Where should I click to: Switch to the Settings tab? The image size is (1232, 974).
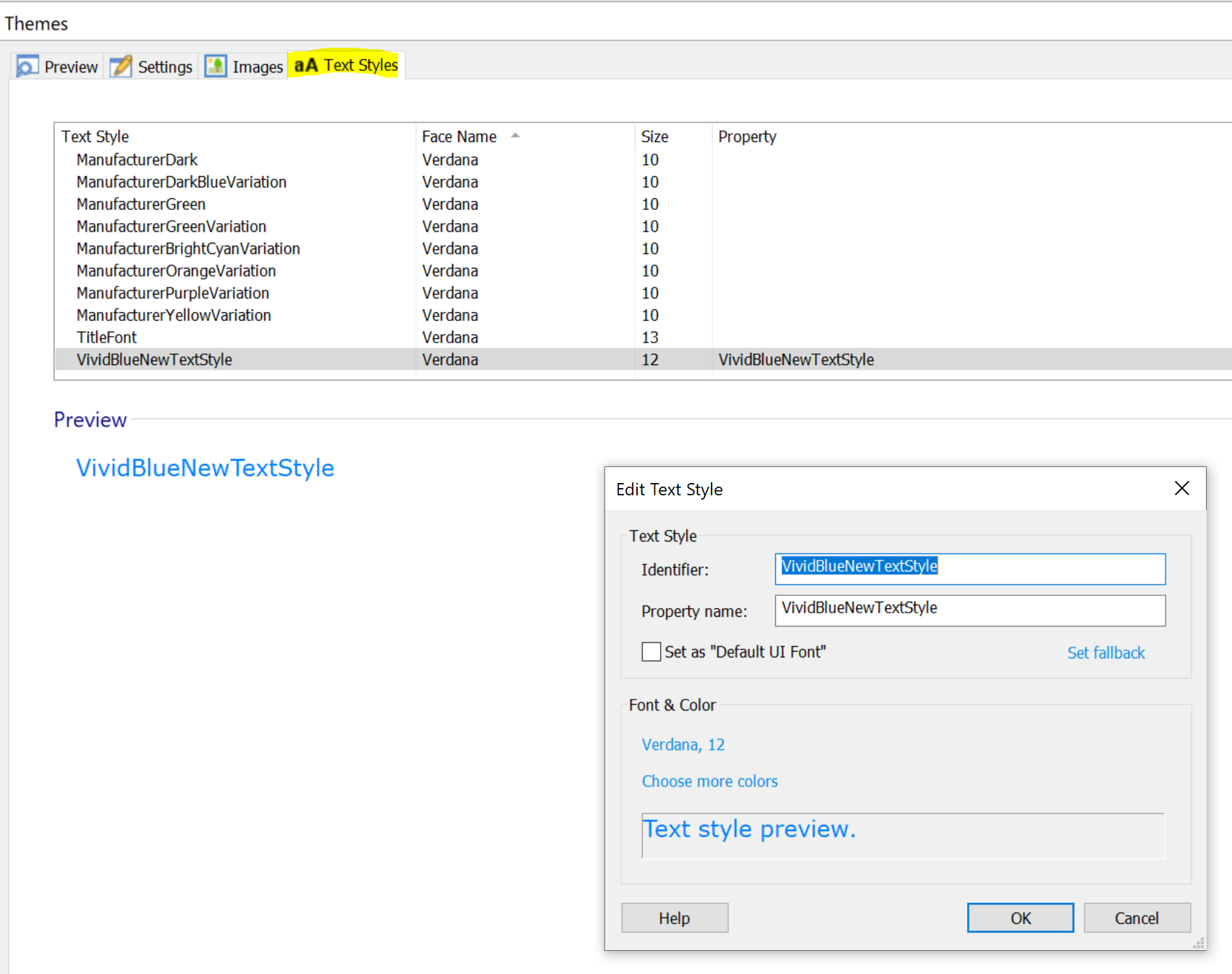[164, 67]
